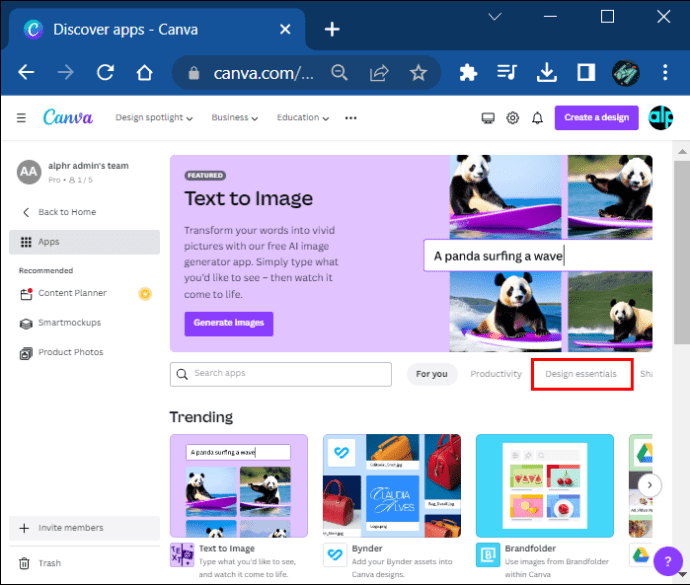Click the browser address bar URL
The width and height of the screenshot is (690, 585).
click(x=263, y=73)
